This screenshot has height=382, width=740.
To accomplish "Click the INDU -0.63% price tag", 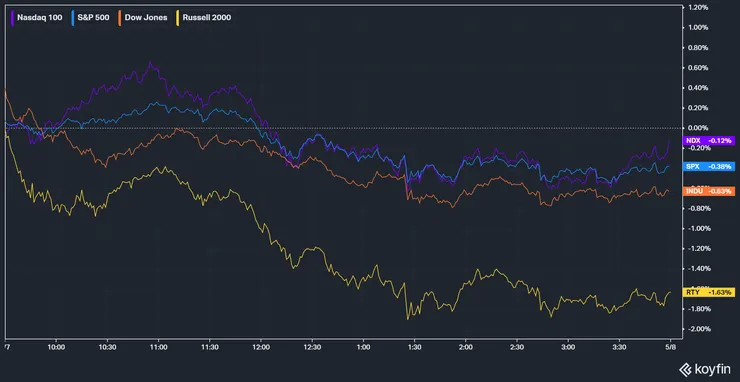I will pyautogui.click(x=709, y=191).
